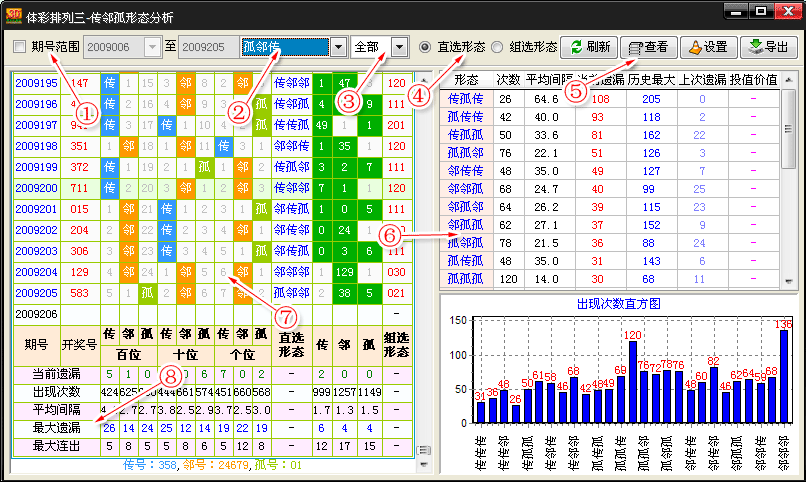Click the 最大连出 statistics row label
The height and width of the screenshot is (482, 806).
tap(57, 446)
